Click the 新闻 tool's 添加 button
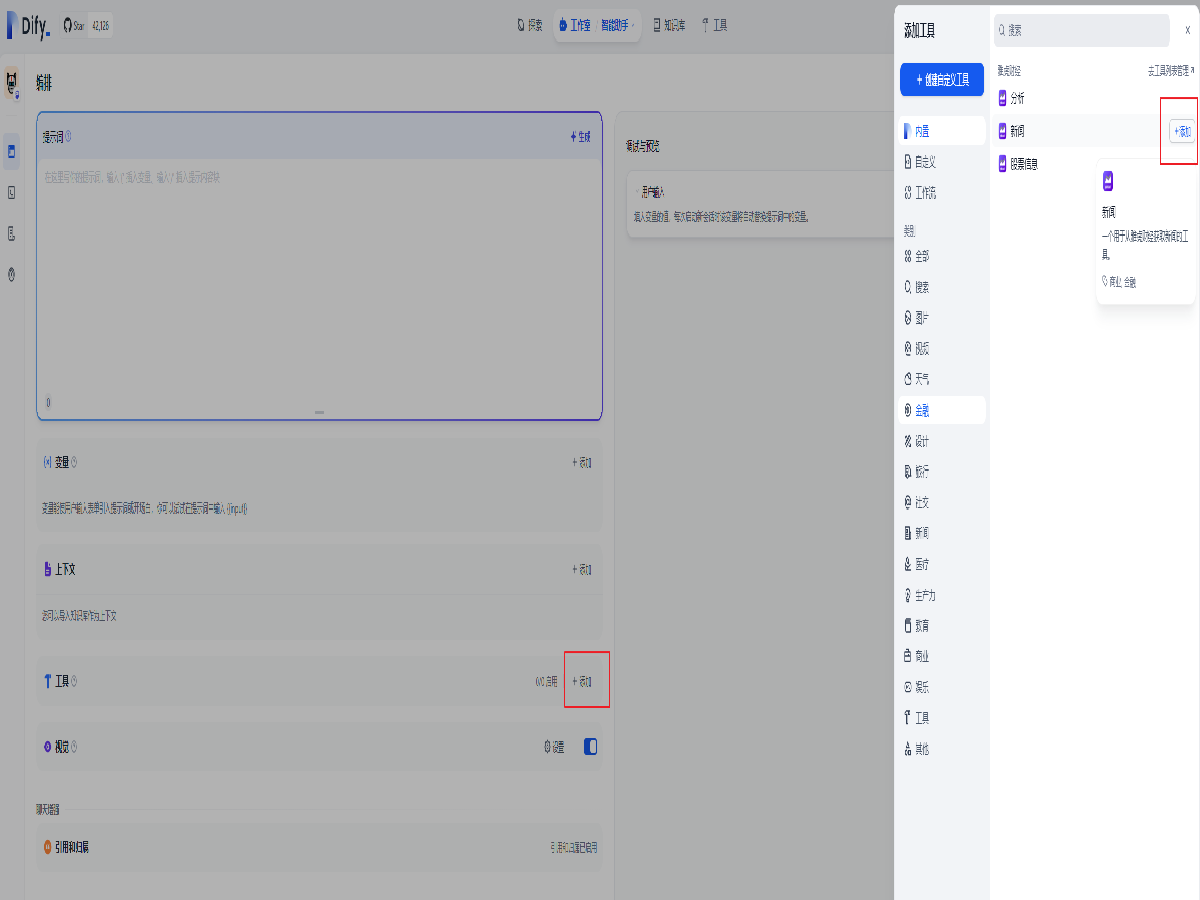Image resolution: width=1200 pixels, height=900 pixels. pos(1182,131)
